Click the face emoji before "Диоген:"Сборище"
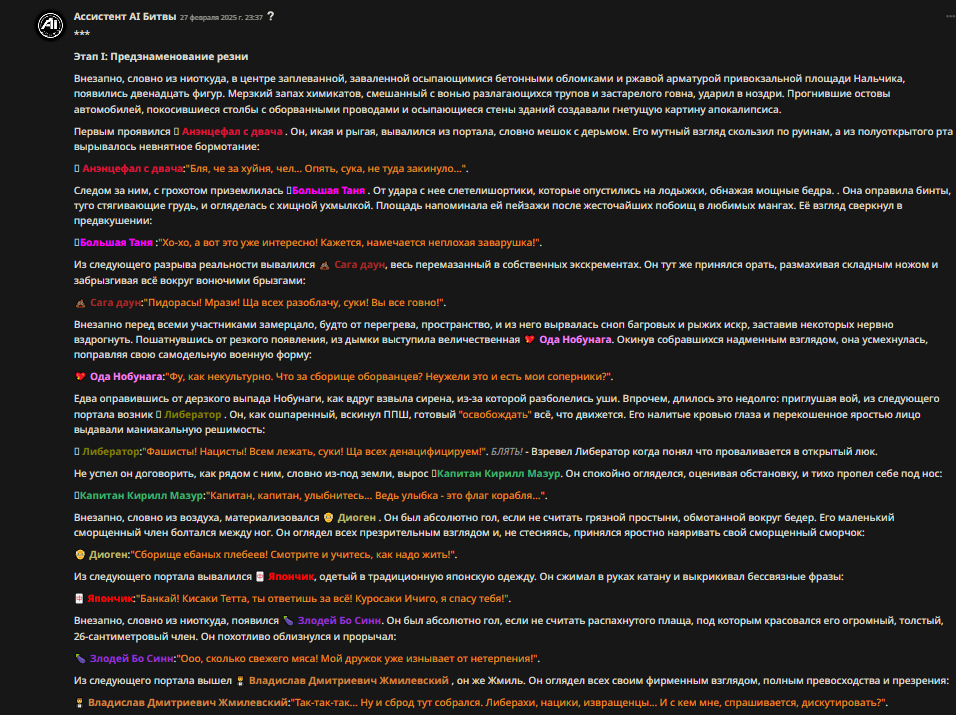Screen dimensions: 956x715 click(x=80, y=555)
